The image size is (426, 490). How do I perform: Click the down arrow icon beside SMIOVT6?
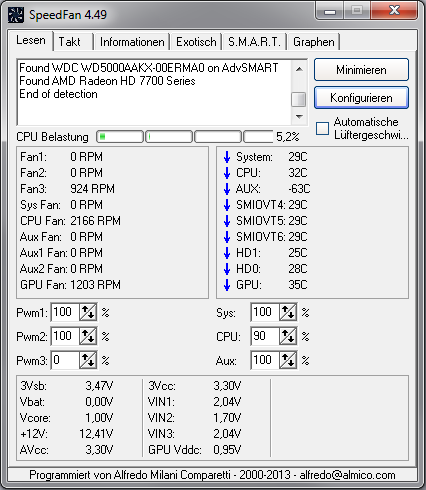227,237
